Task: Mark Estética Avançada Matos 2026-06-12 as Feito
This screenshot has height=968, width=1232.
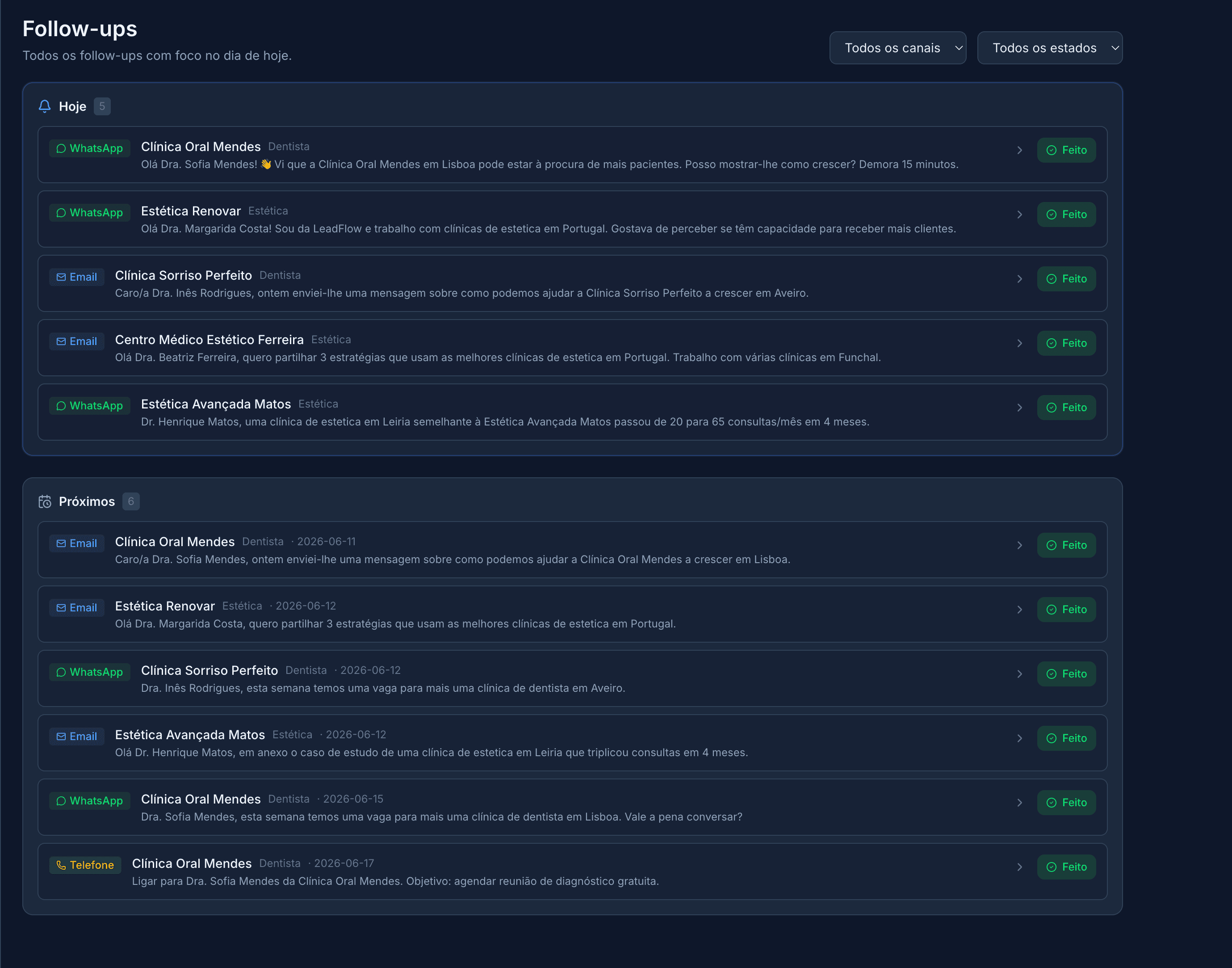Action: 1066,738
